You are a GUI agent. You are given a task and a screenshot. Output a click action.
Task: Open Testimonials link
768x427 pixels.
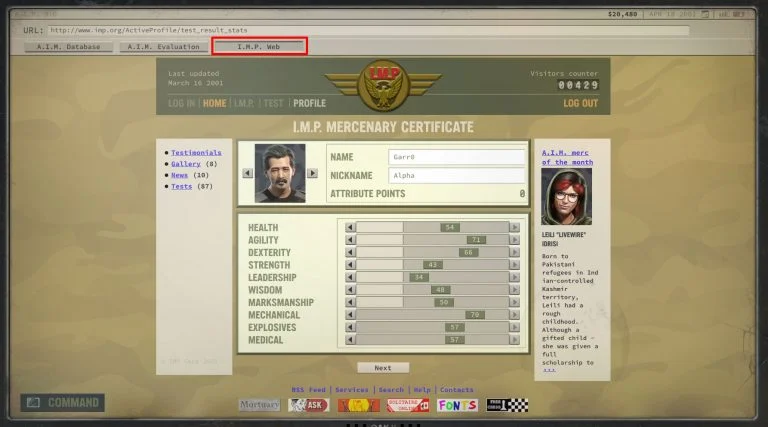tap(196, 153)
